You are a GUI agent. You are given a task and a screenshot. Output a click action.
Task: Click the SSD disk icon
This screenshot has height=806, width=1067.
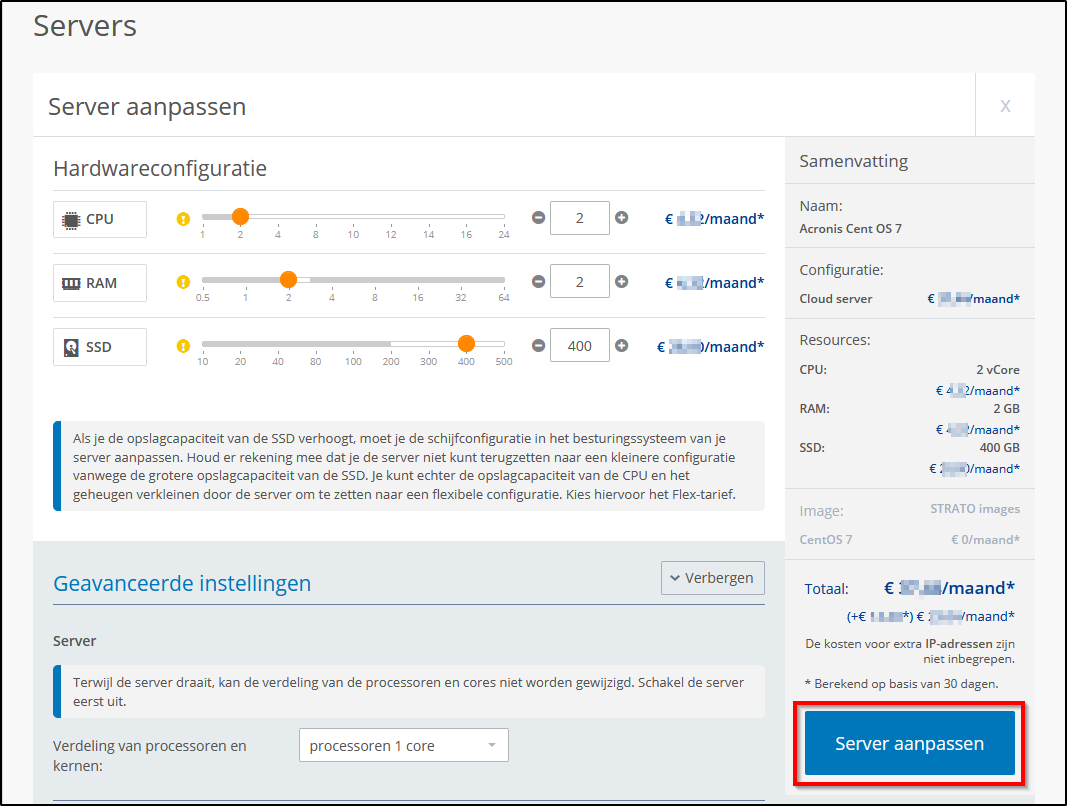pyautogui.click(x=71, y=347)
